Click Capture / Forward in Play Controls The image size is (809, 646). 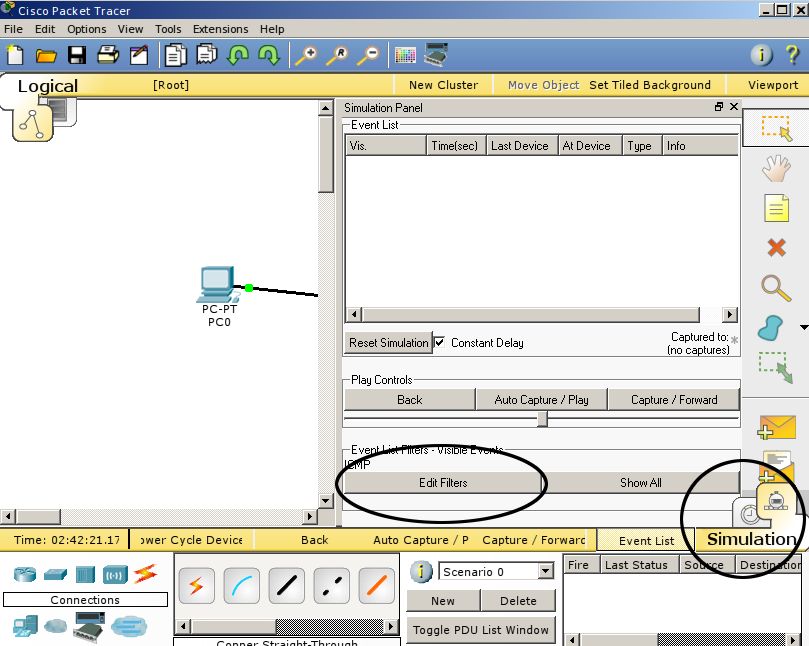tap(674, 400)
